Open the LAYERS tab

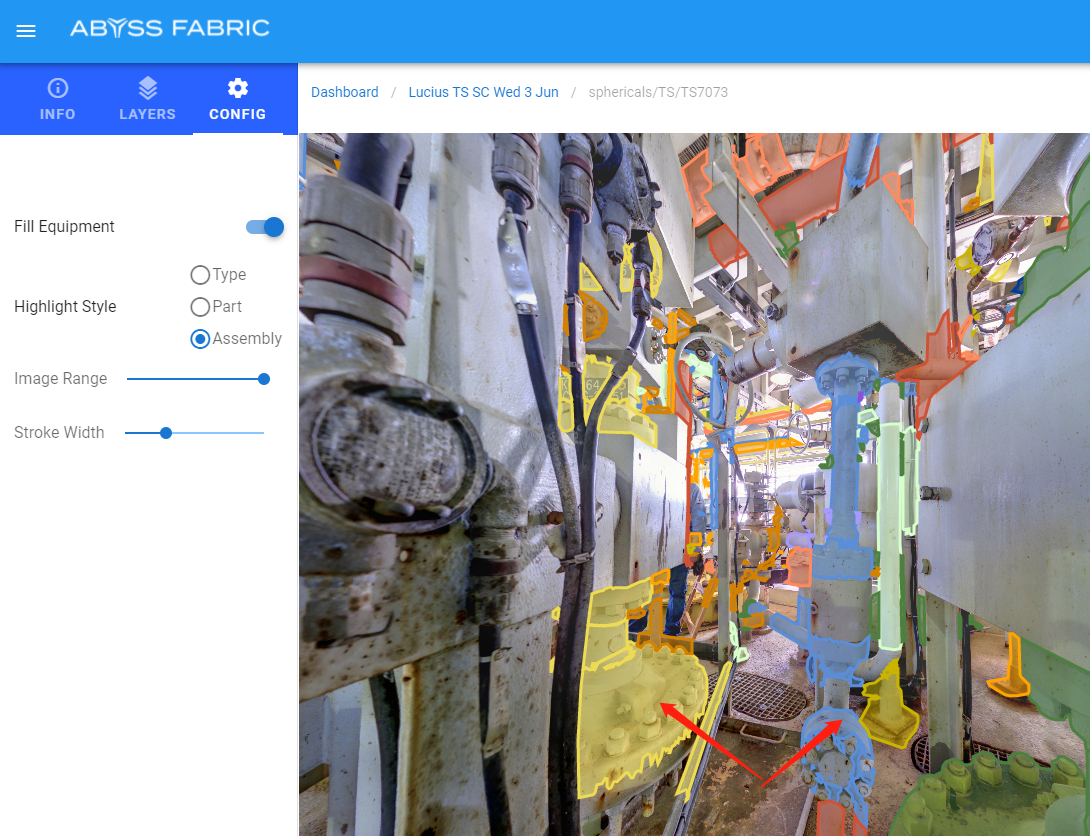click(147, 100)
